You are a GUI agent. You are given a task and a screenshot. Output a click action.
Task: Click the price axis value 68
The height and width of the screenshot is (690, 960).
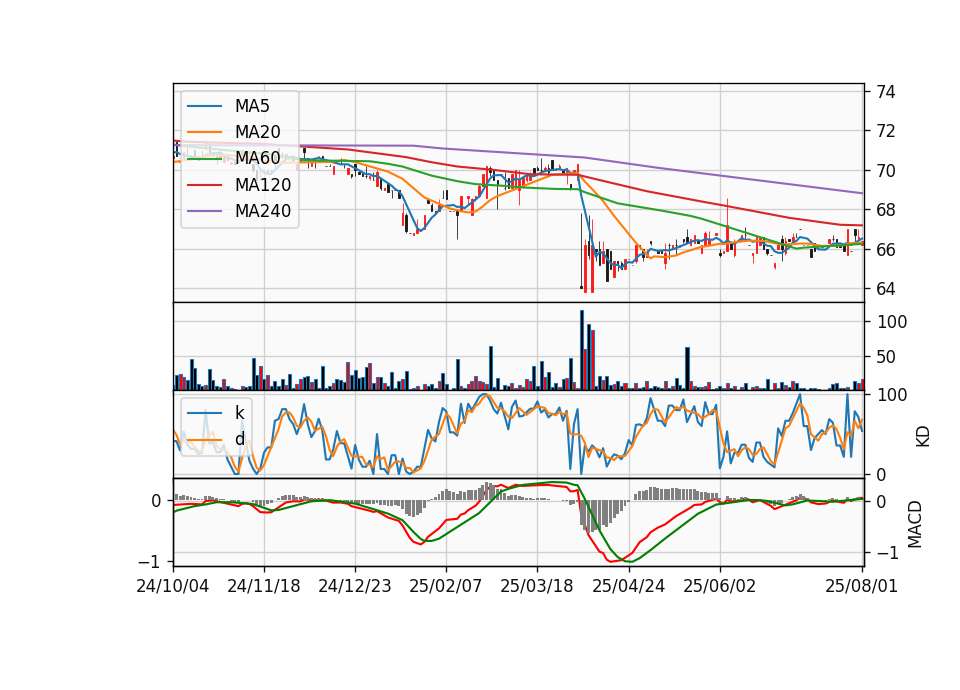pos(885,210)
